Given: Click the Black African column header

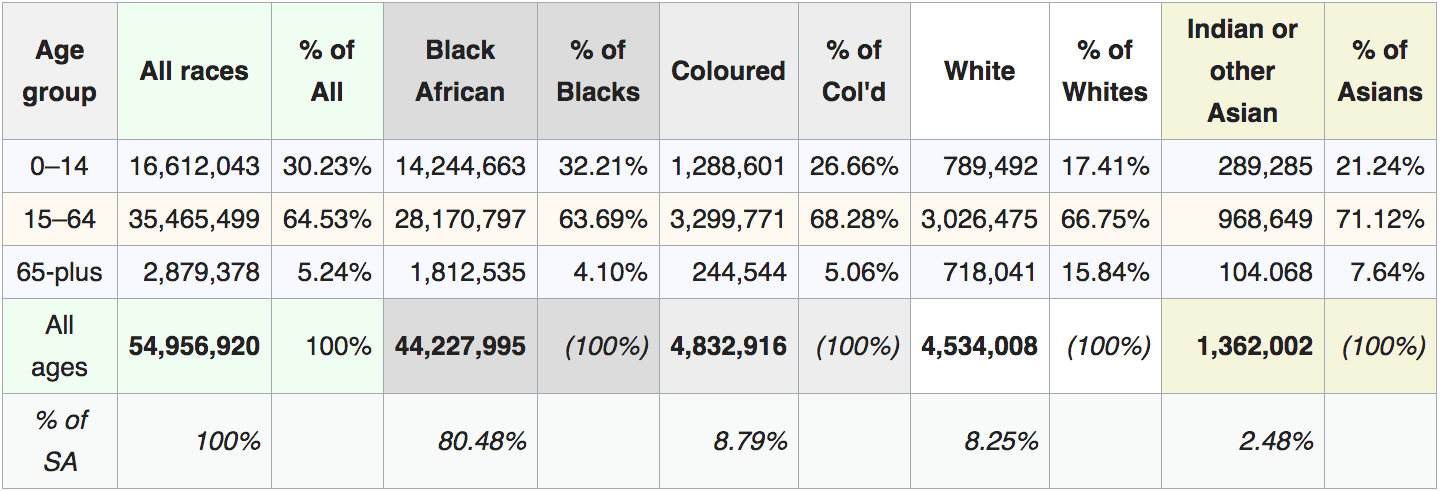Looking at the screenshot, I should point(460,71).
